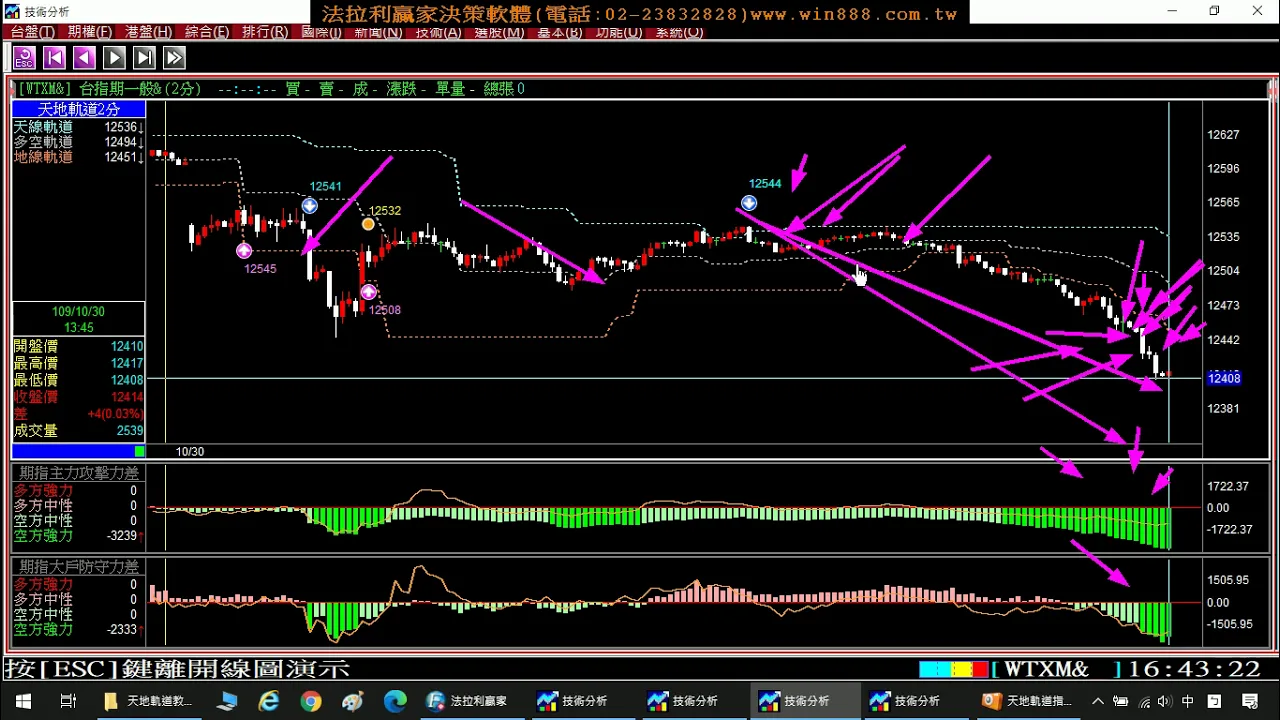Click the -1505.95 indicator axis value
This screenshot has height=720, width=1280.
(1228, 624)
